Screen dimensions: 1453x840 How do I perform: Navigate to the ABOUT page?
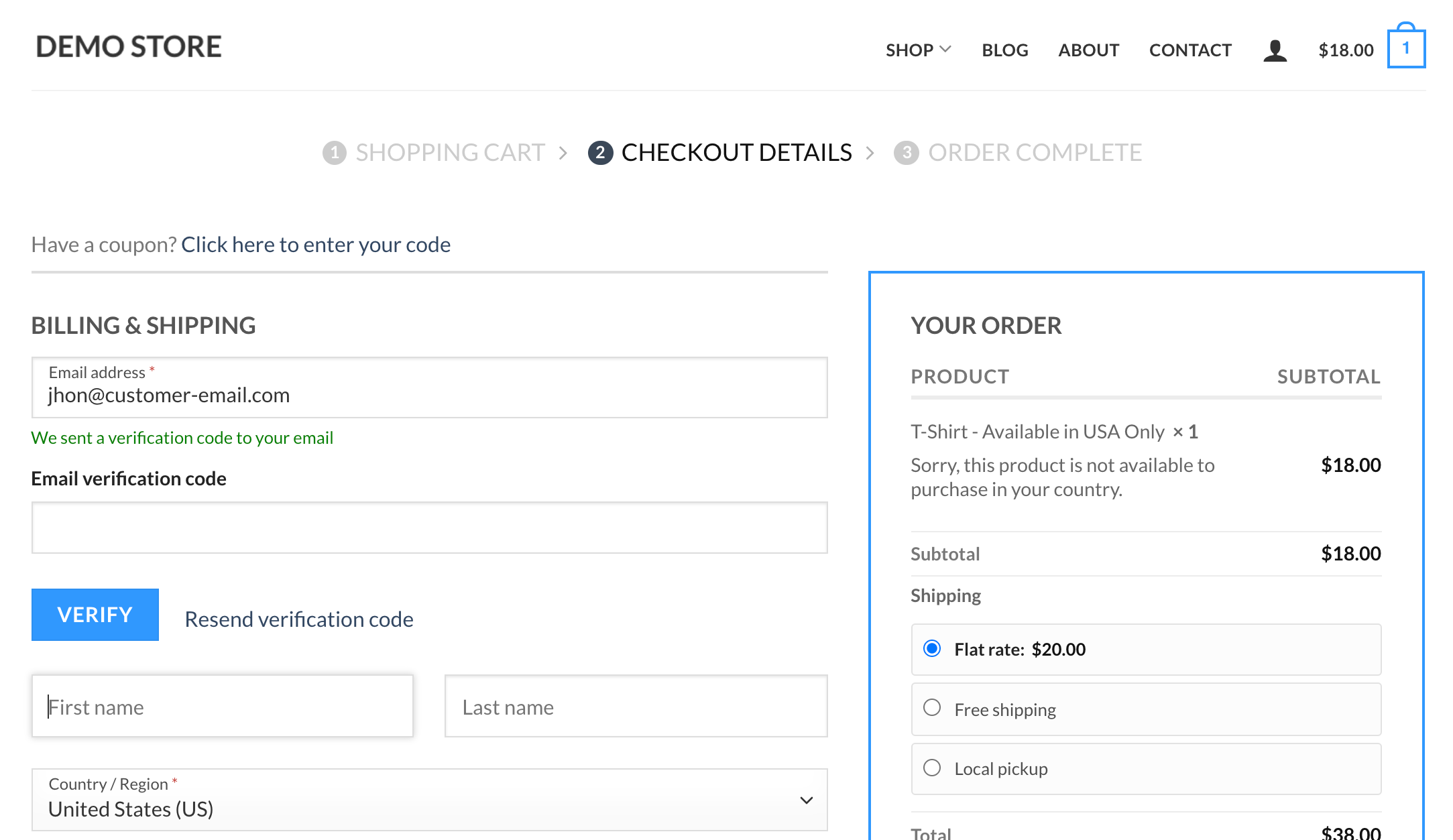pyautogui.click(x=1088, y=50)
